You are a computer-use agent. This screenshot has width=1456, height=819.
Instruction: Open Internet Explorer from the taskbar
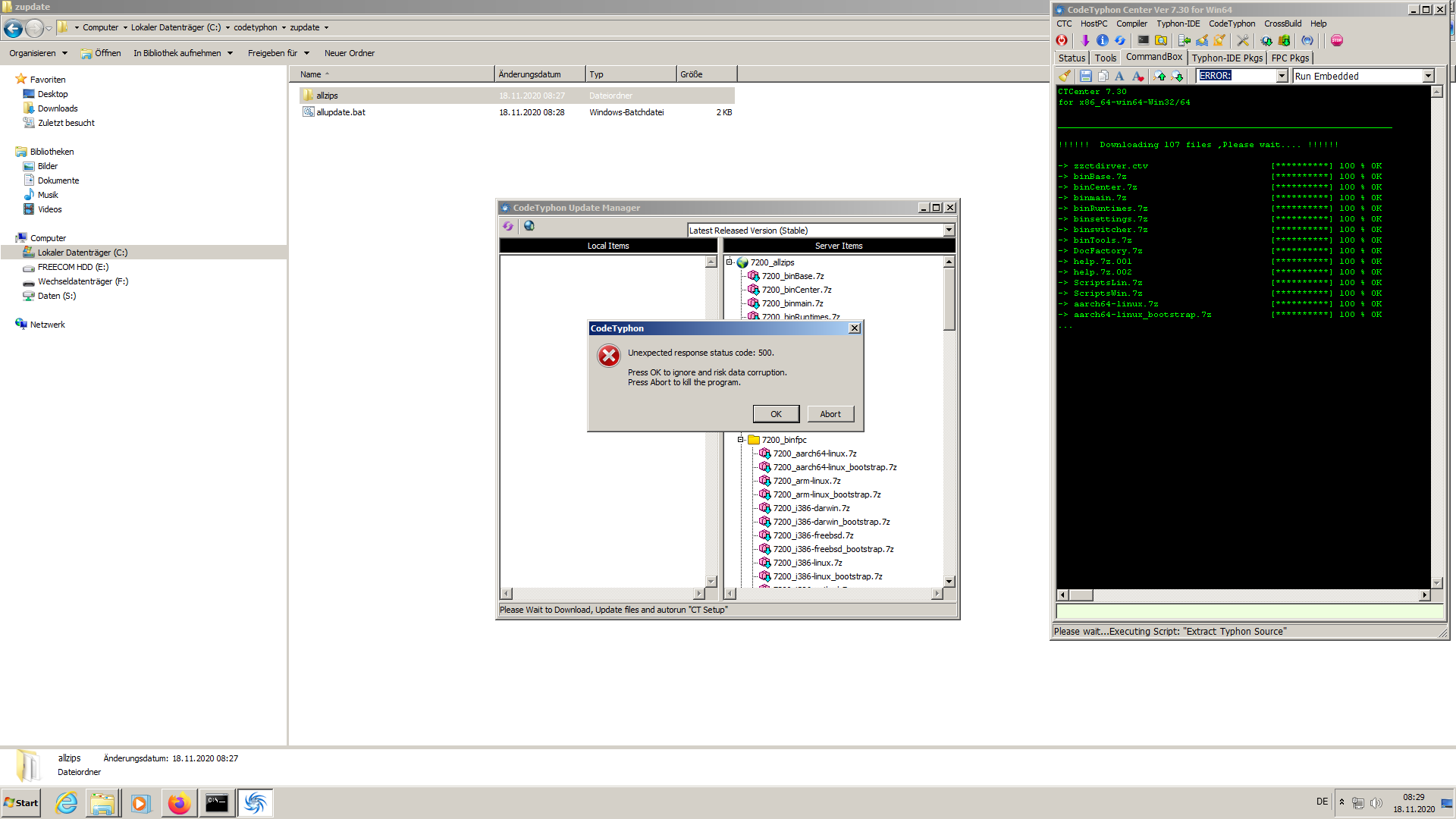[67, 803]
